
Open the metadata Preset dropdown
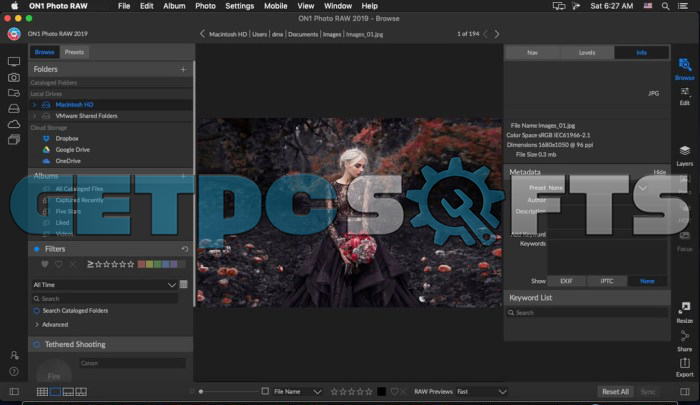(598, 188)
